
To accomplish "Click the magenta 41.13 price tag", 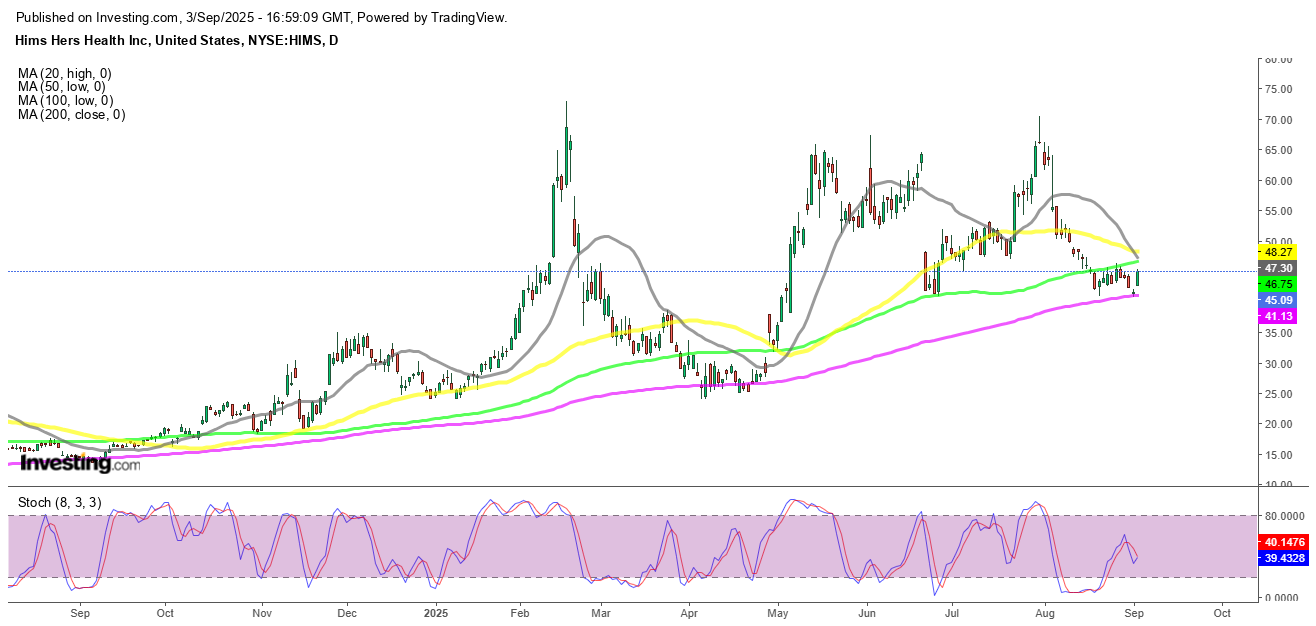I will pyautogui.click(x=1279, y=316).
